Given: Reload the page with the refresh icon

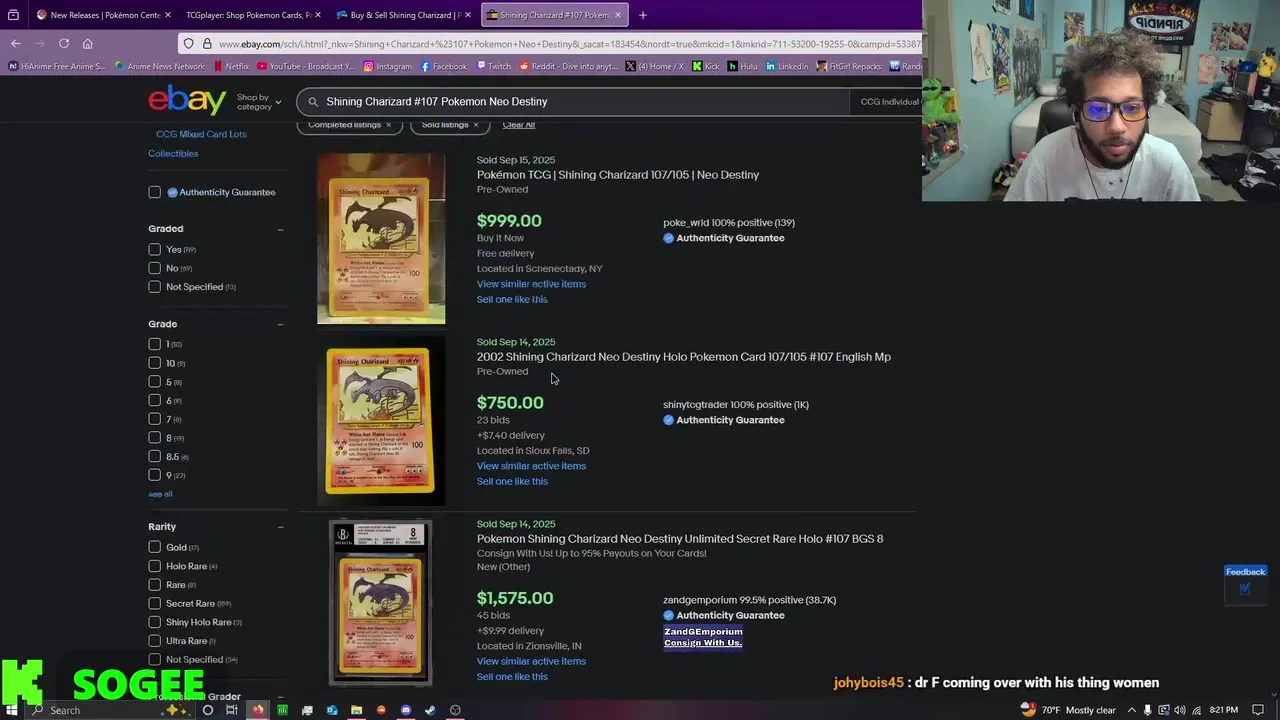Looking at the screenshot, I should click(x=64, y=43).
